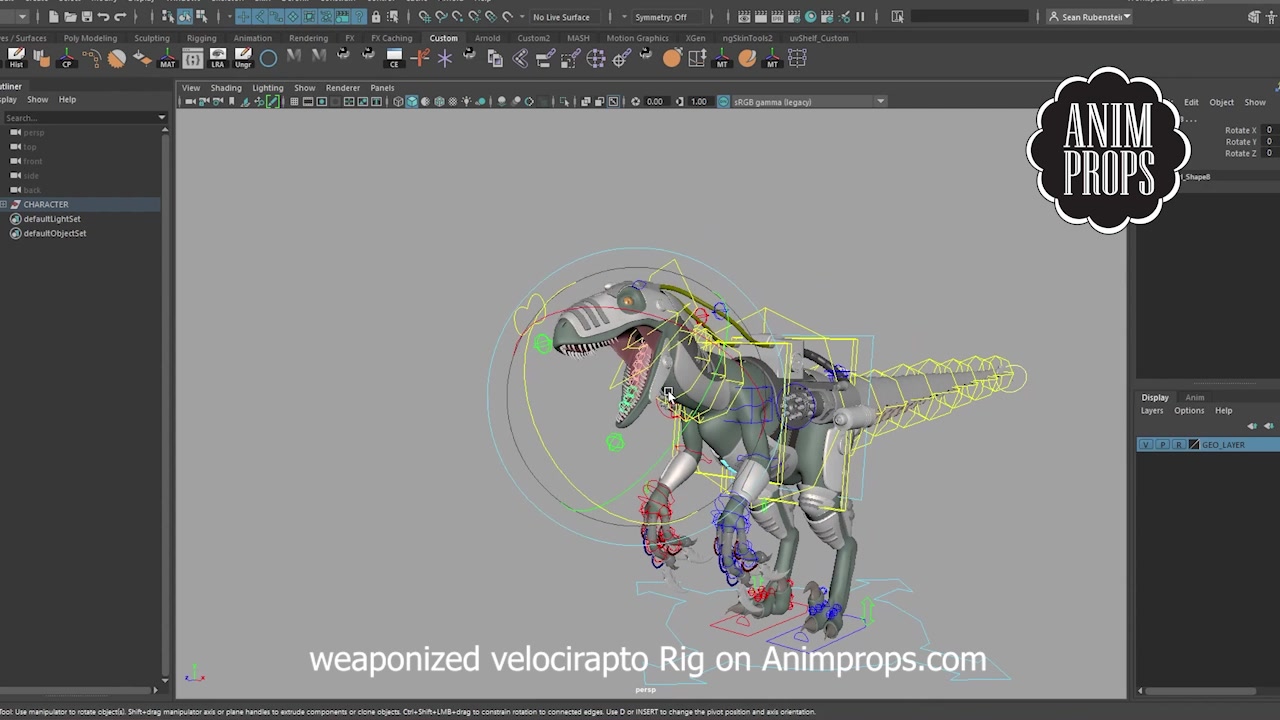Expand the CHARACTER node in outliner

[x=4, y=204]
